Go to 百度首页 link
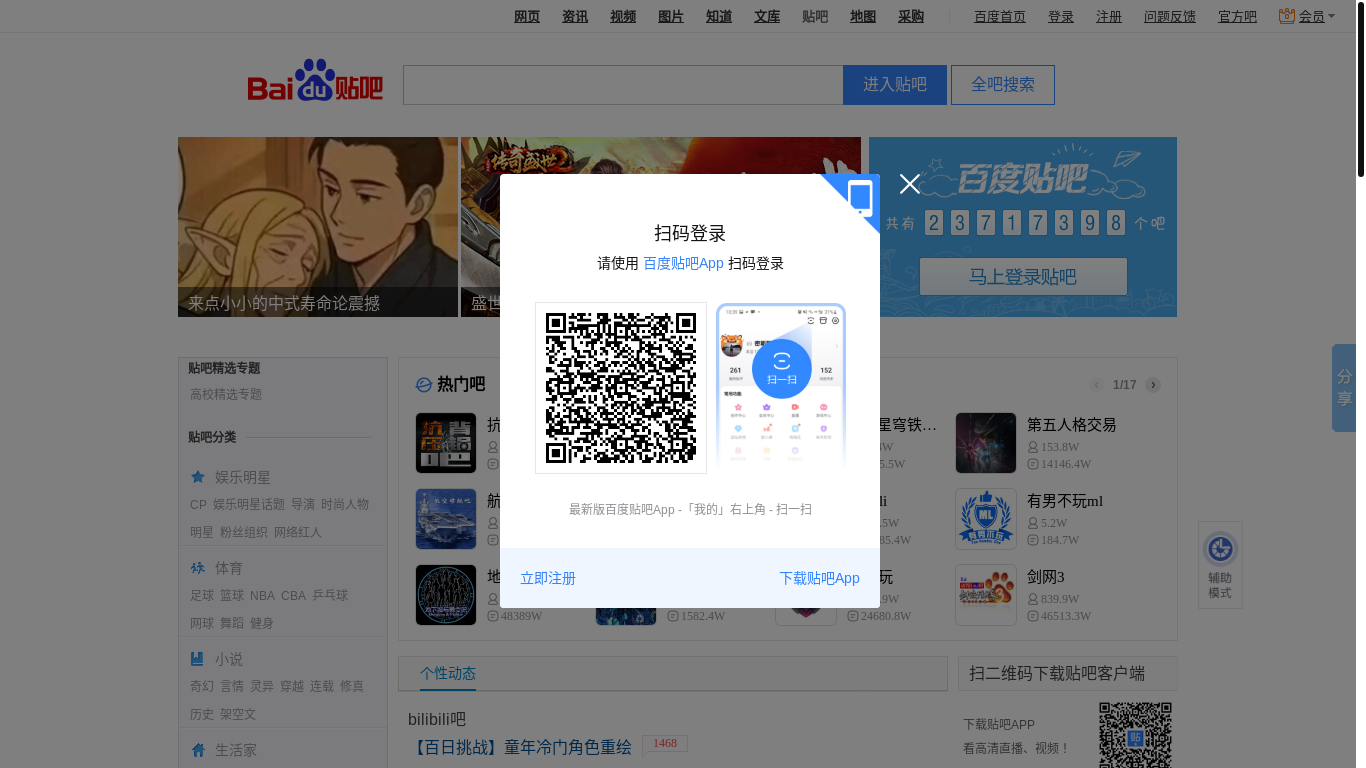This screenshot has height=768, width=1366. tap(1000, 16)
